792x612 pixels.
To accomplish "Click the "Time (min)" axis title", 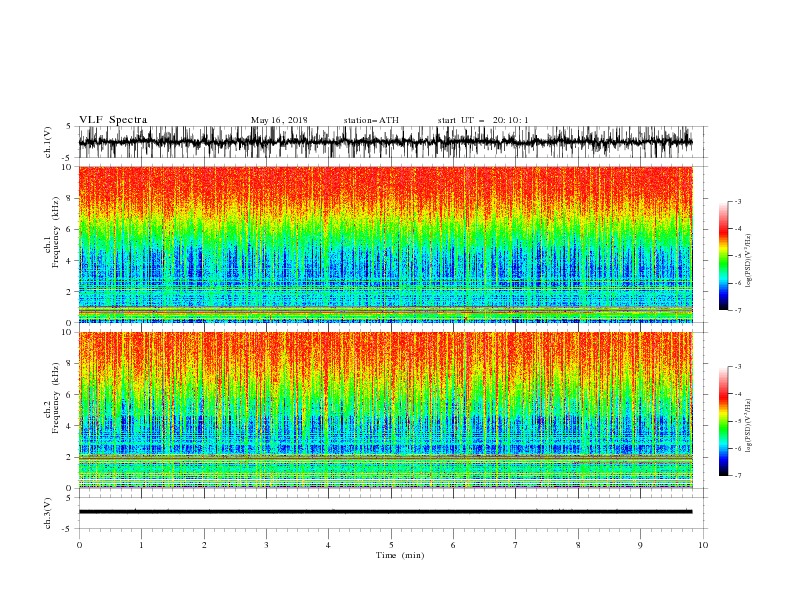I will tap(400, 555).
